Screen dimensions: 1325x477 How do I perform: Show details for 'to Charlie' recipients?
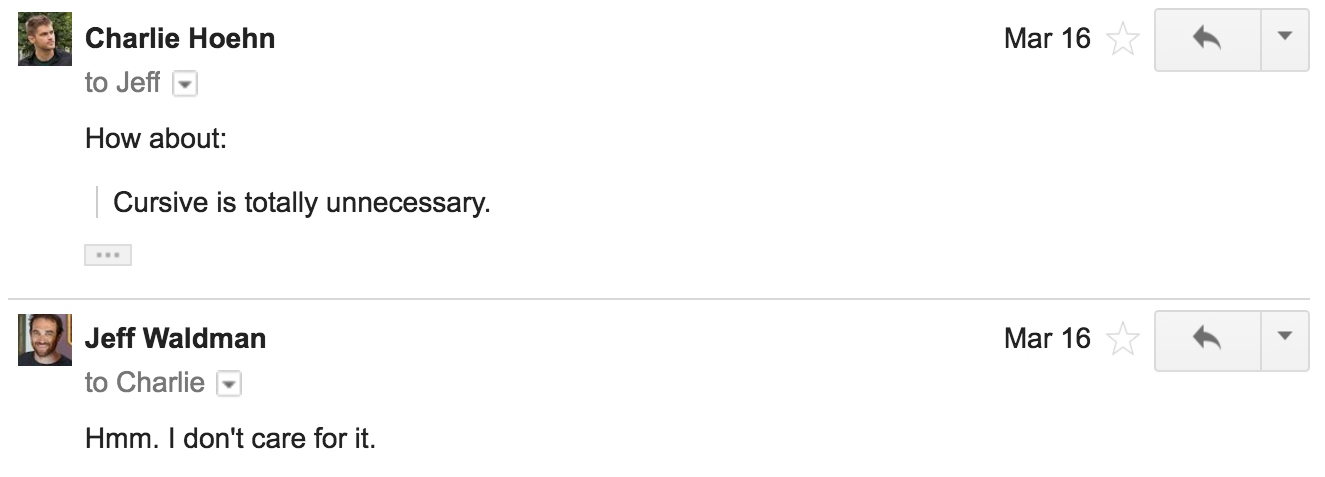point(229,384)
